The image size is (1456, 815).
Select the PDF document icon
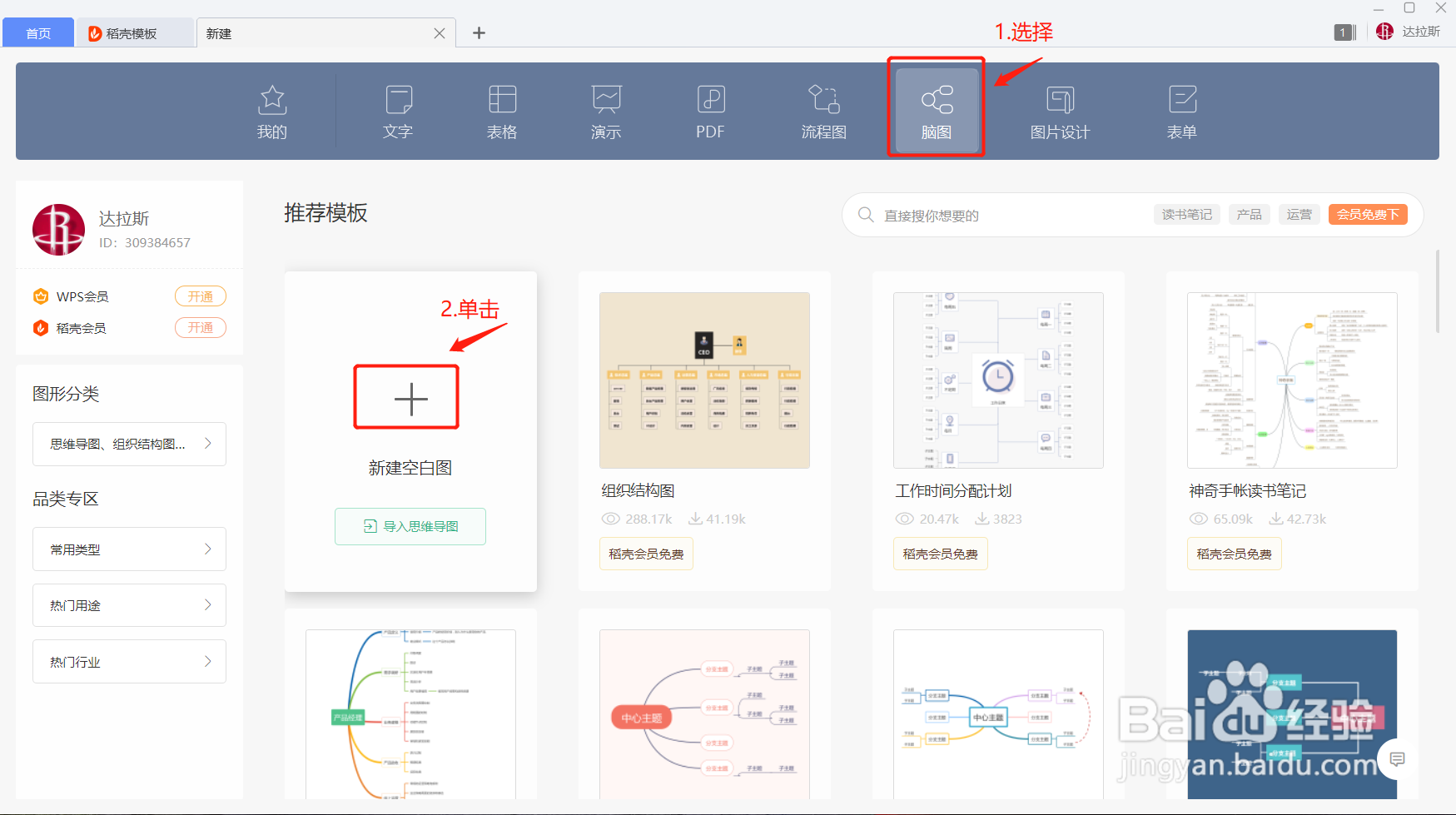pos(711,100)
